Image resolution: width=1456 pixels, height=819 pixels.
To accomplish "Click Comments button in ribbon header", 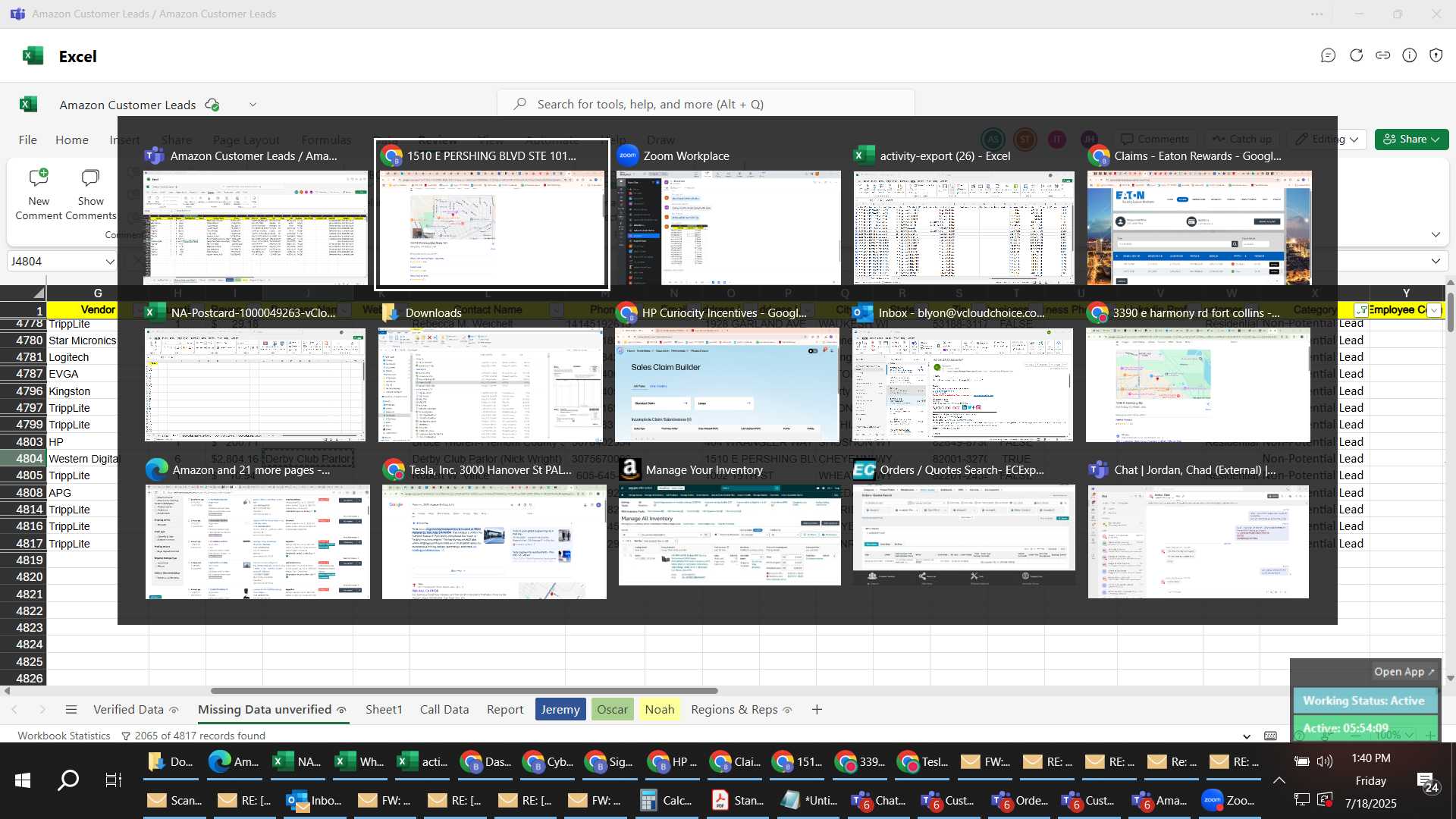I will tap(1155, 140).
